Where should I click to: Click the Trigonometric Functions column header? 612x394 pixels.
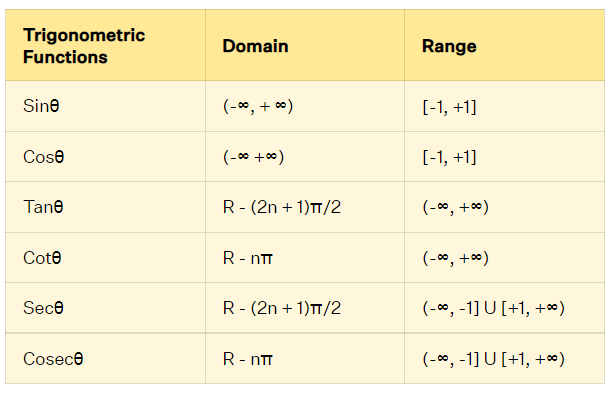(x=105, y=45)
